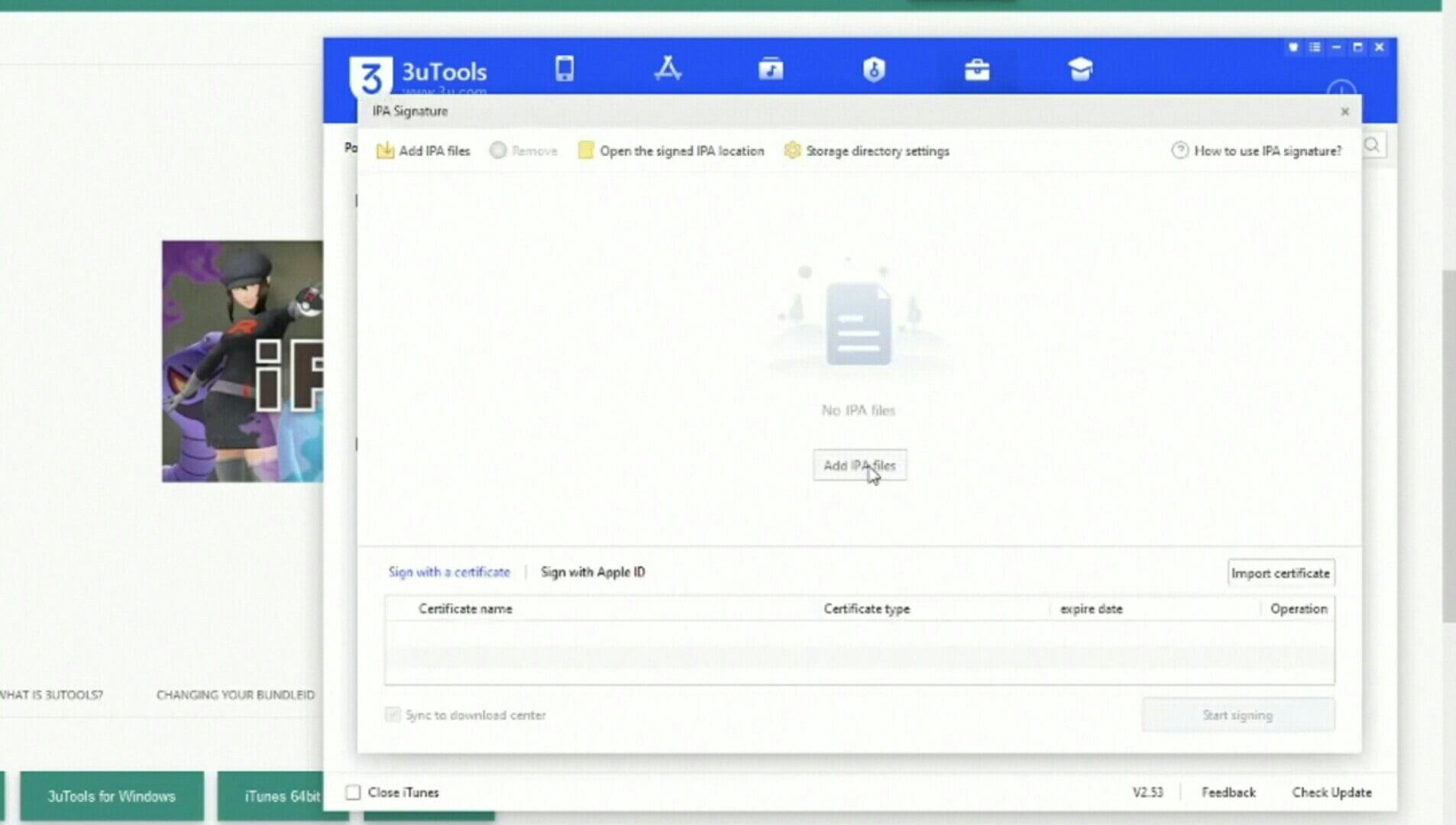
Task: Click the Certificate name column header
Action: pos(465,609)
